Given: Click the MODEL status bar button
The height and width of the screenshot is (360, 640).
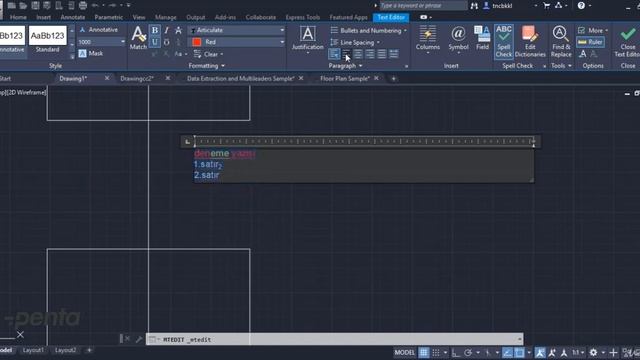Looking at the screenshot, I should (404, 353).
